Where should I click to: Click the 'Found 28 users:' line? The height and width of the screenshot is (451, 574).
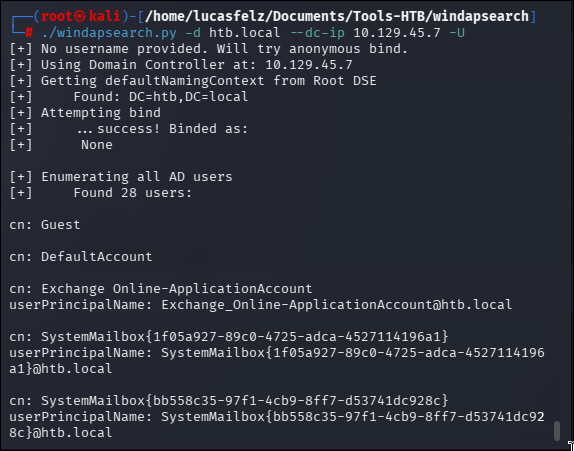click(133, 193)
